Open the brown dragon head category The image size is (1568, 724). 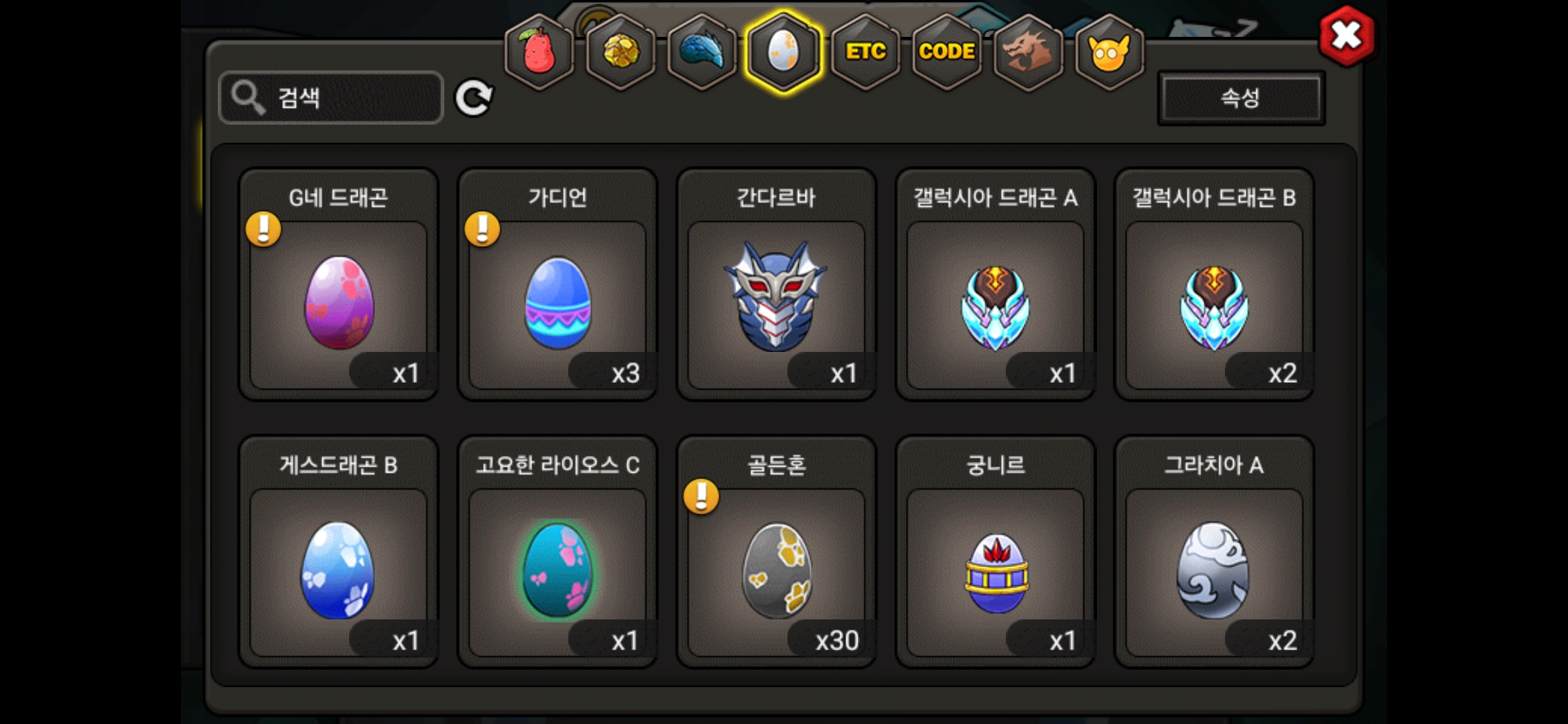click(x=1029, y=52)
